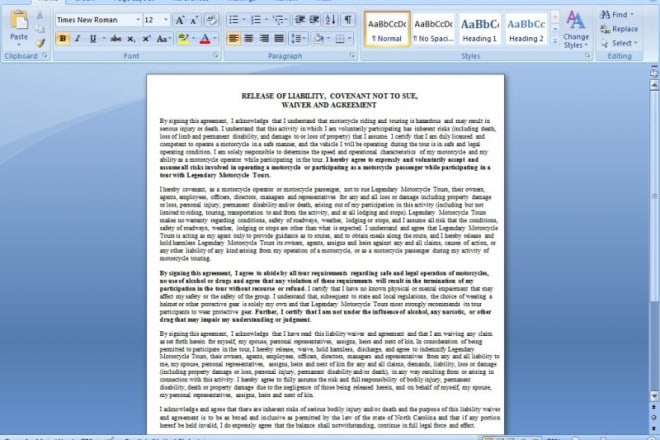Open the Paste options arrow
Screen dimensions: 660x440
pos(19,45)
